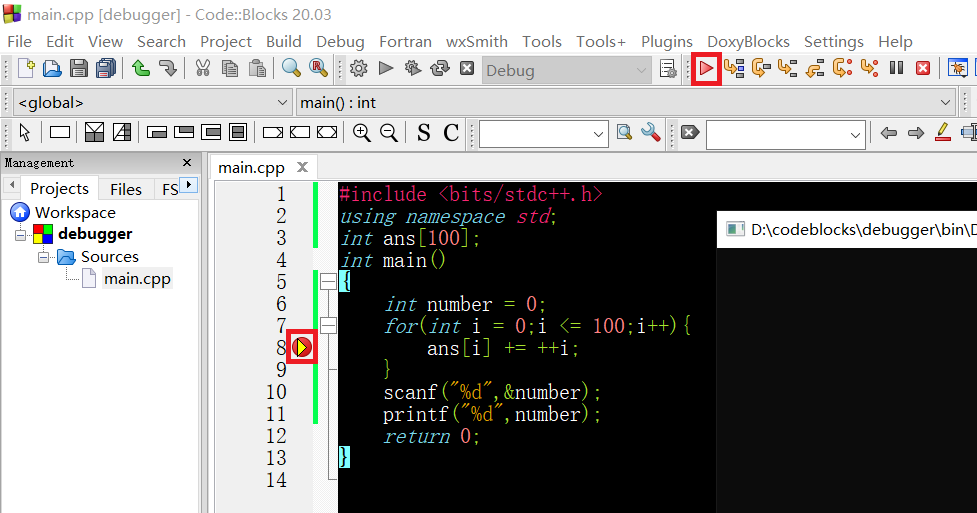Open debugging windows icon

[x=958, y=68]
